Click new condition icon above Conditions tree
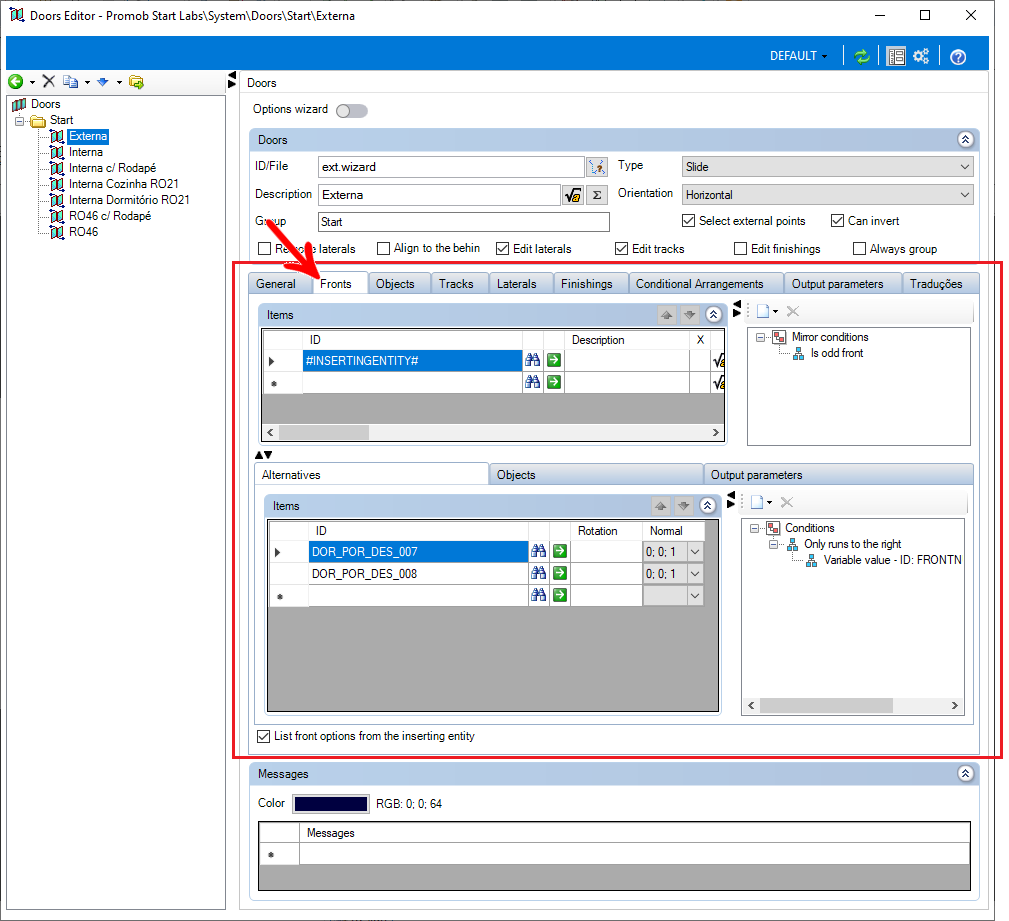Screen dimensions: 1009x921 tap(757, 502)
